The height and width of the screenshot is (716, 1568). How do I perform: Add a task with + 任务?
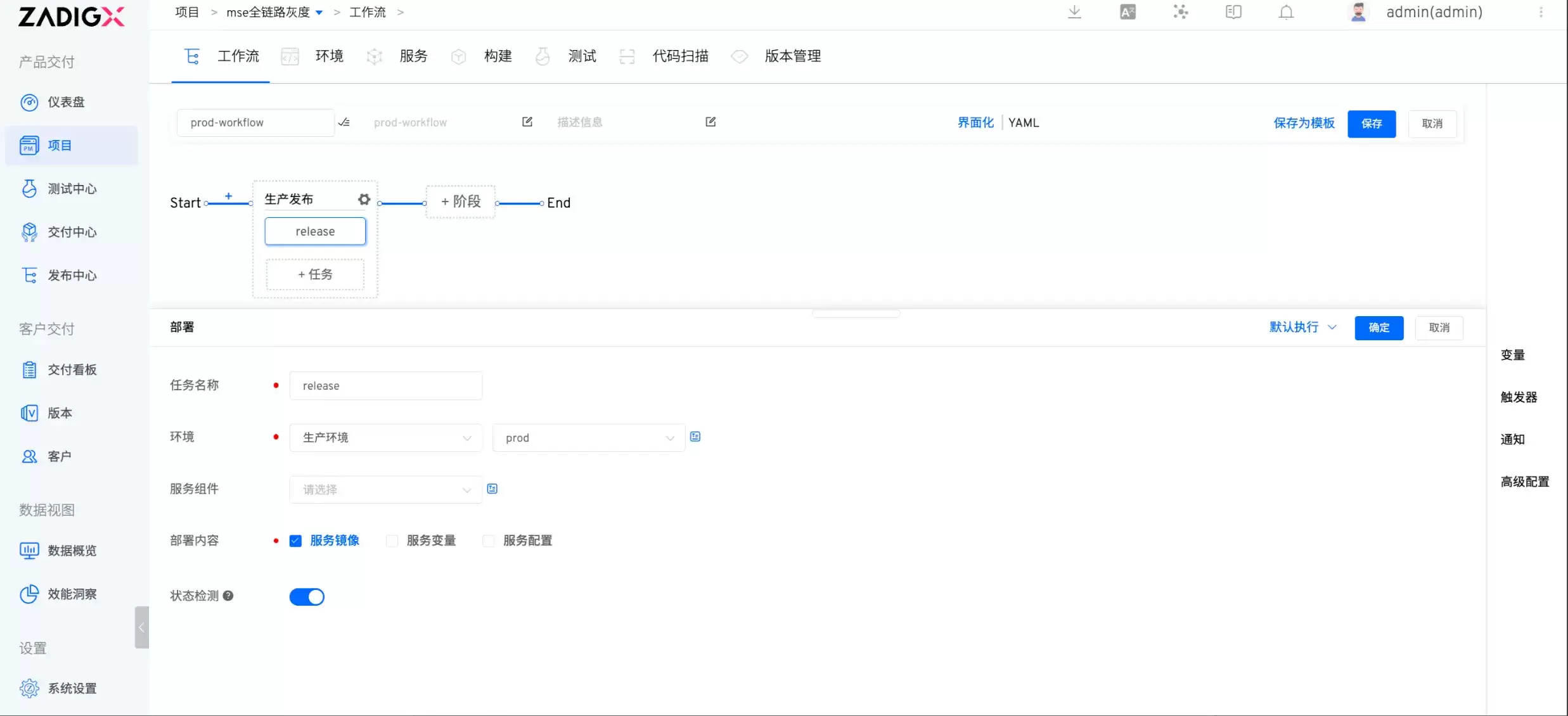[315, 274]
